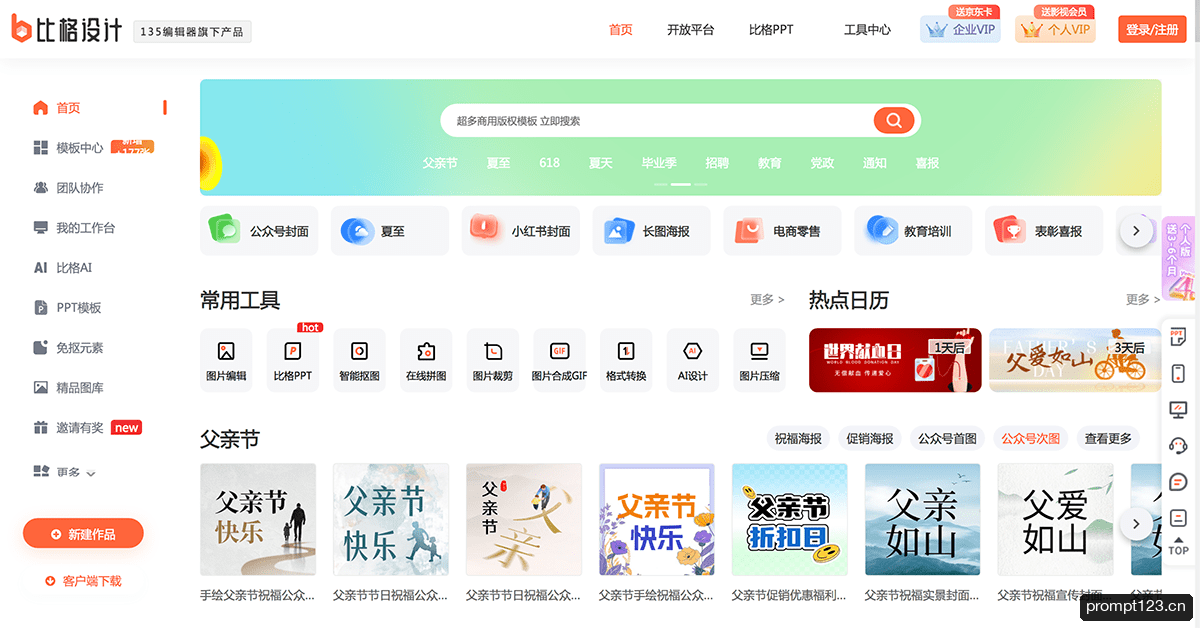The width and height of the screenshot is (1200, 628).
Task: Open the 图片裁剪 tool
Action: click(493, 360)
